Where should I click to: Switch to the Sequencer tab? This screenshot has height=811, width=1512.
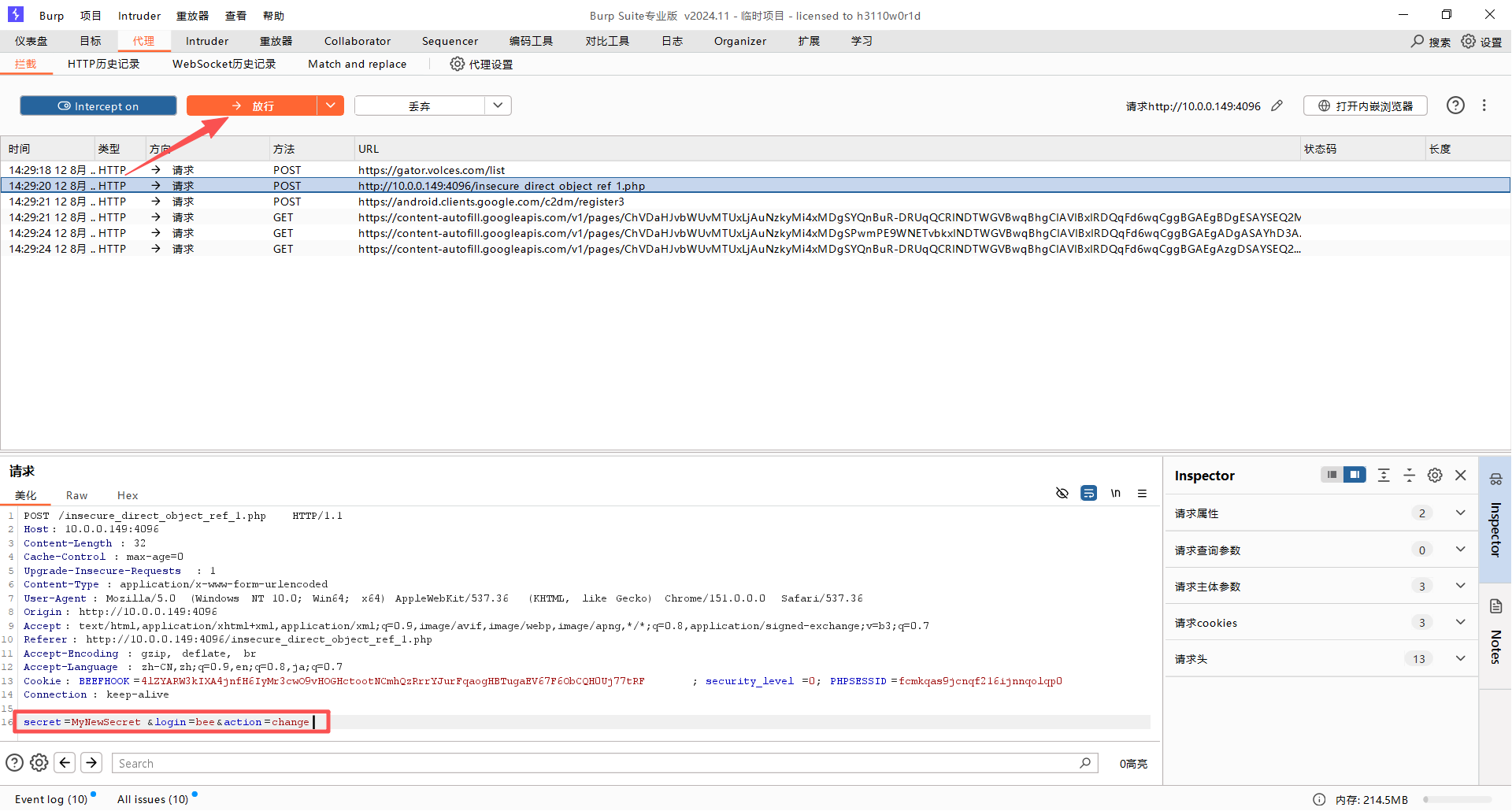pyautogui.click(x=450, y=41)
